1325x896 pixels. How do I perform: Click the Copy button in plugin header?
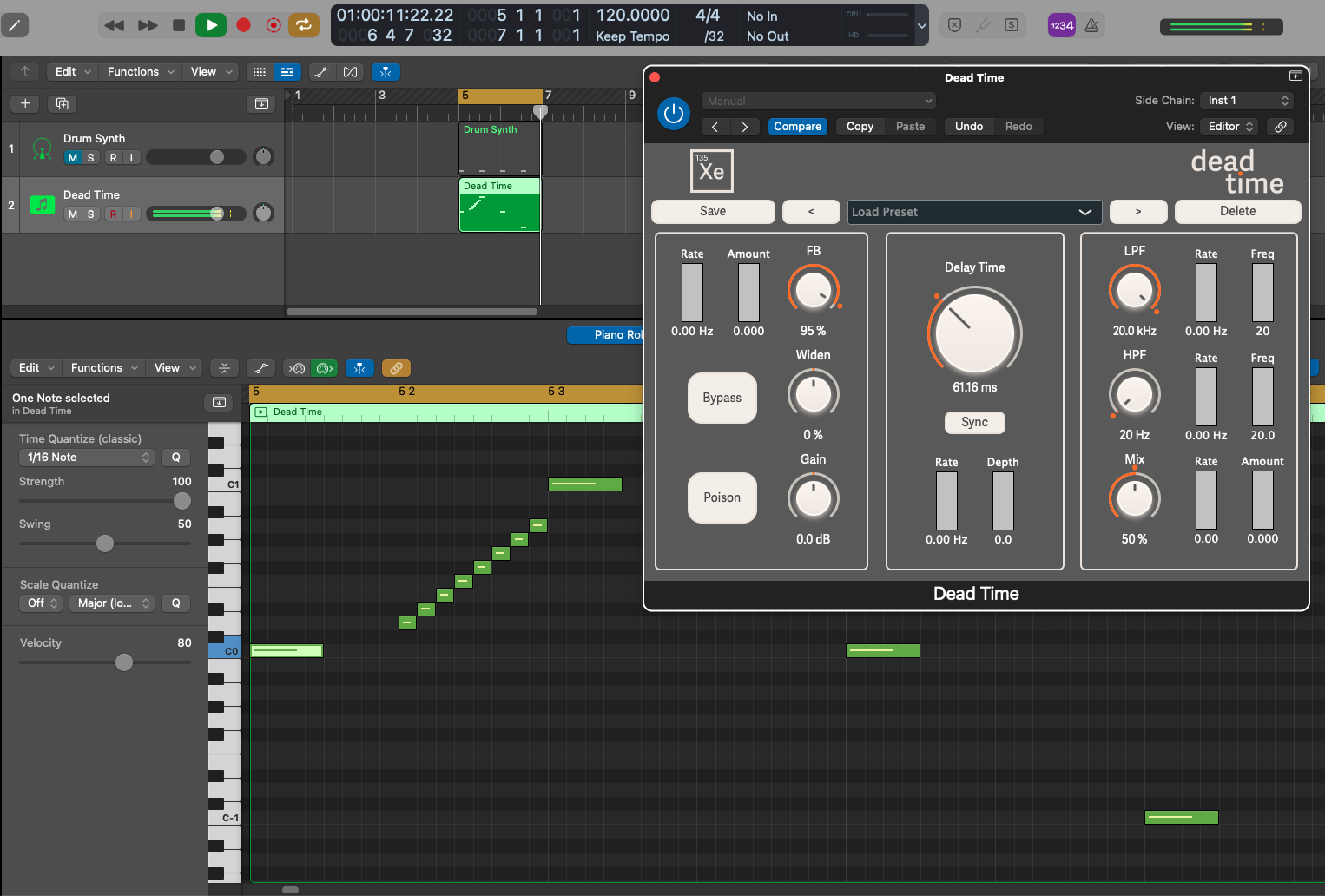point(860,127)
